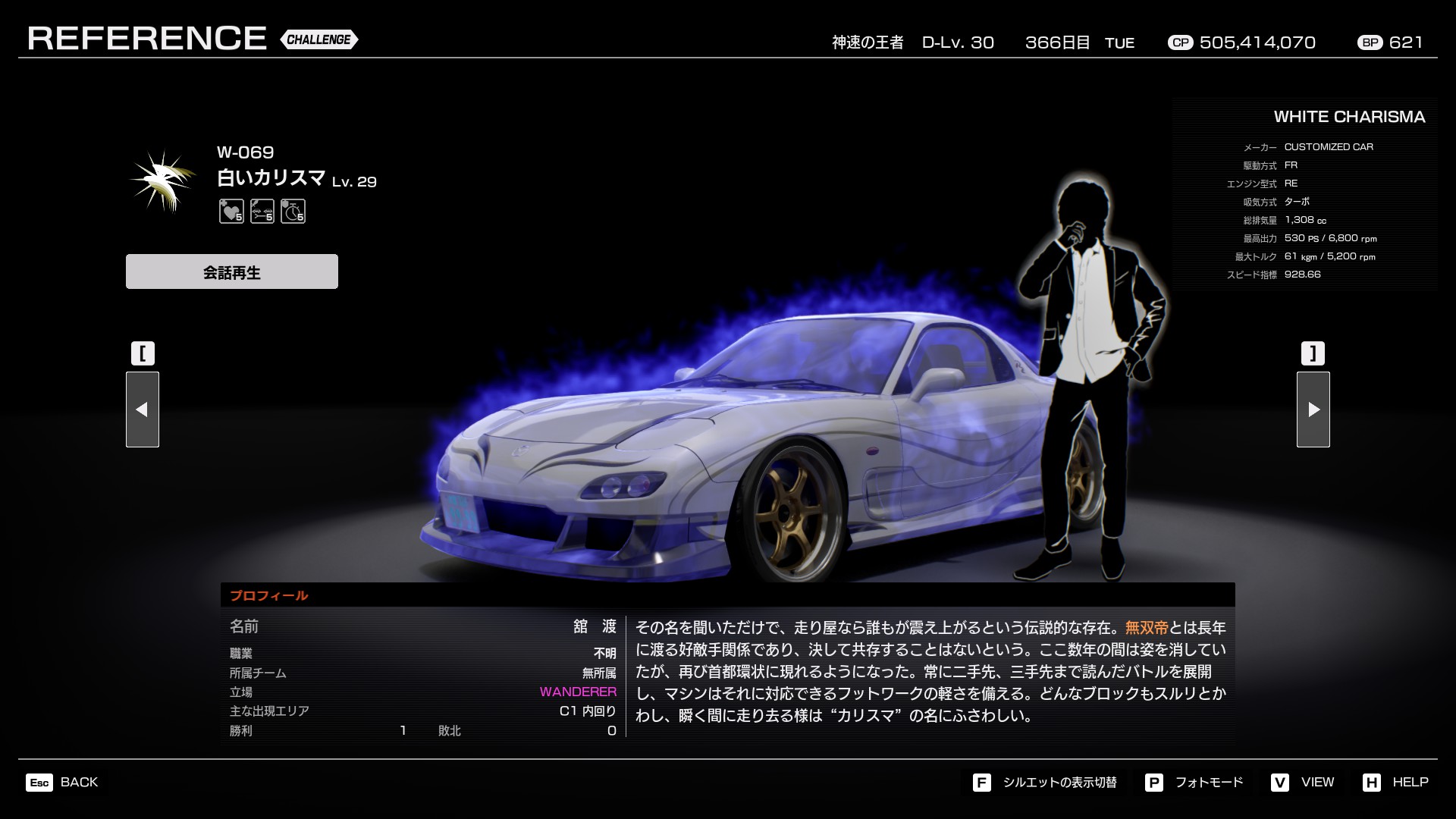The image size is (1456, 819).
Task: Select the CHALLENGE tag beside REFERENCE
Action: click(x=318, y=39)
